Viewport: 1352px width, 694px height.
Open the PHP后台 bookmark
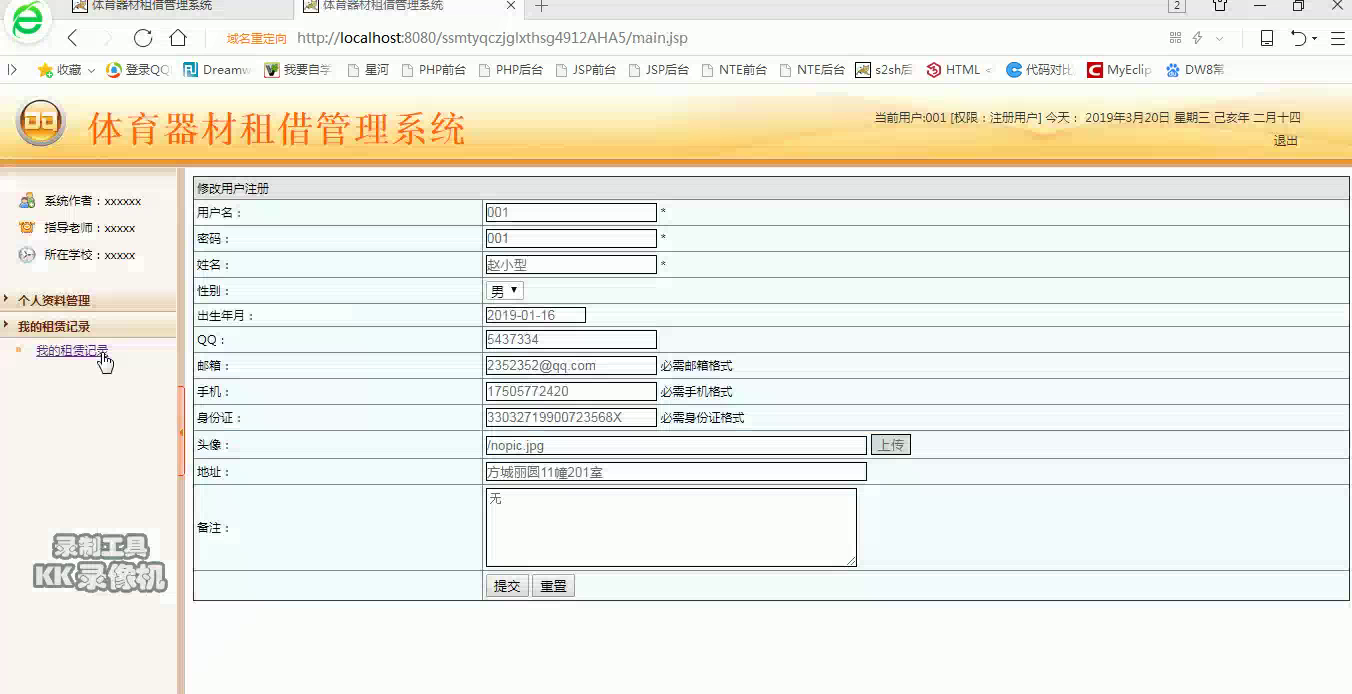pyautogui.click(x=511, y=70)
